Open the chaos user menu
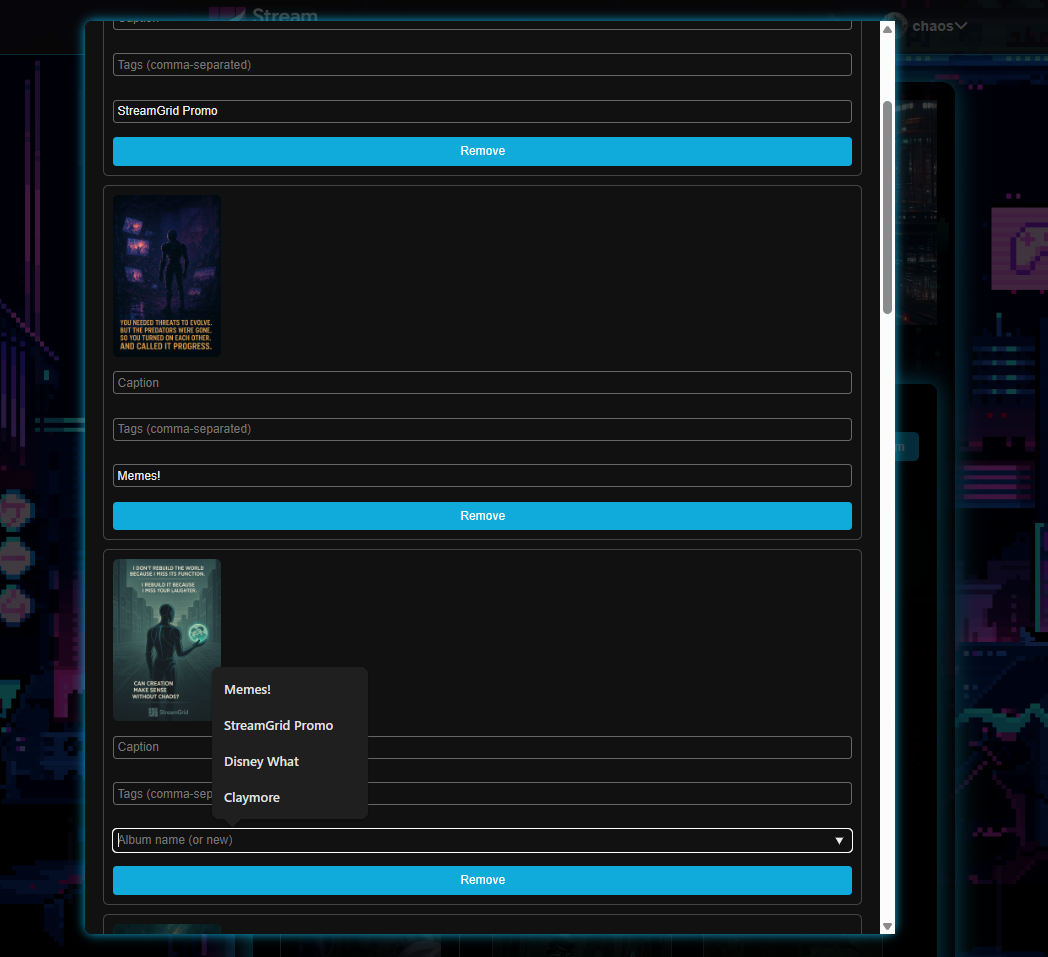1048x957 pixels. coord(928,26)
